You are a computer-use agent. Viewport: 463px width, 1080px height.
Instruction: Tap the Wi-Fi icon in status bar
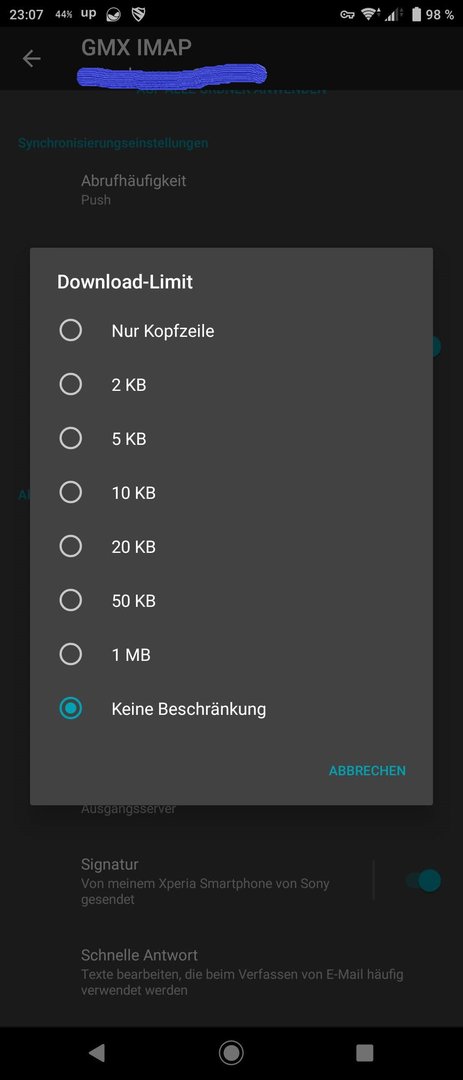tap(371, 14)
